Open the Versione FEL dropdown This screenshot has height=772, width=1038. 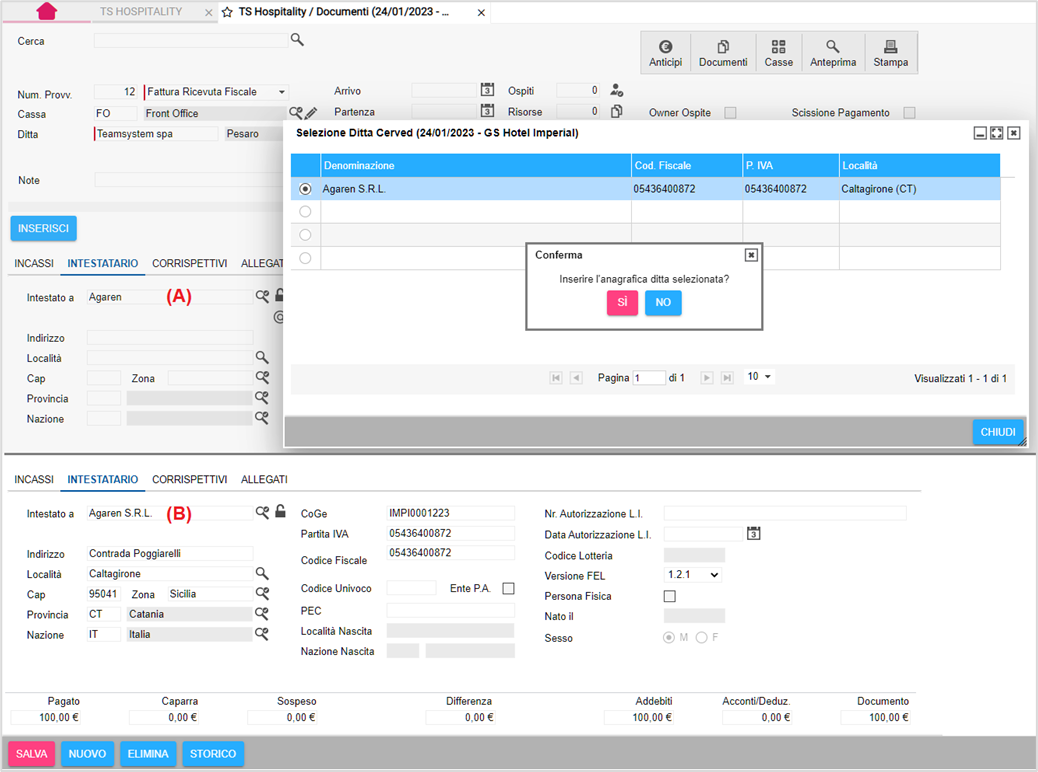pos(693,575)
